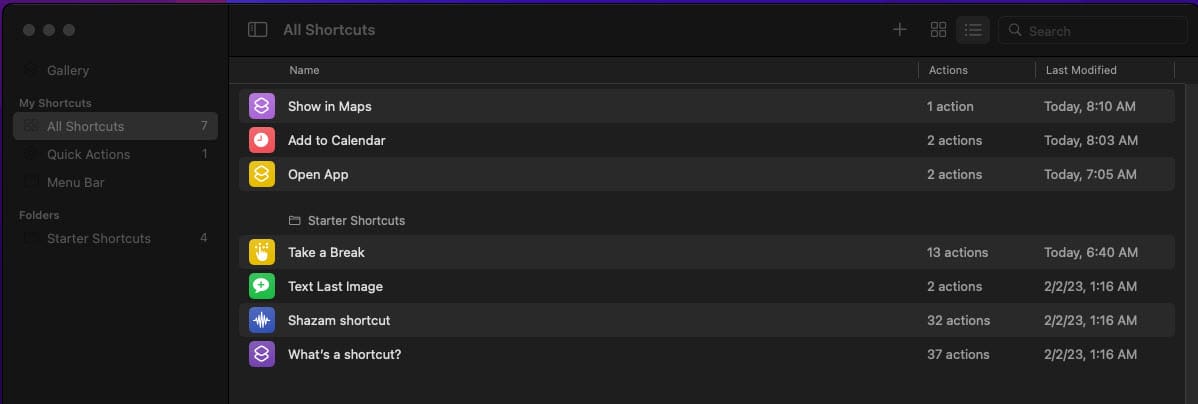Sort by the Last Modified column header
The height and width of the screenshot is (404, 1198).
pos(1081,70)
